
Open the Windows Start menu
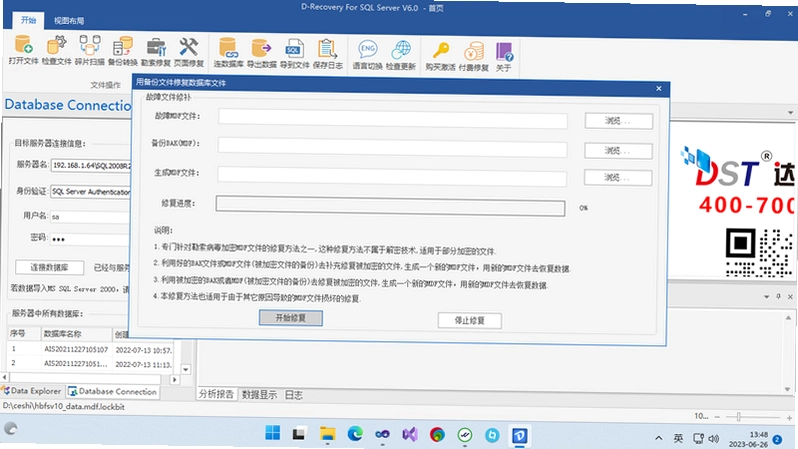pyautogui.click(x=272, y=433)
